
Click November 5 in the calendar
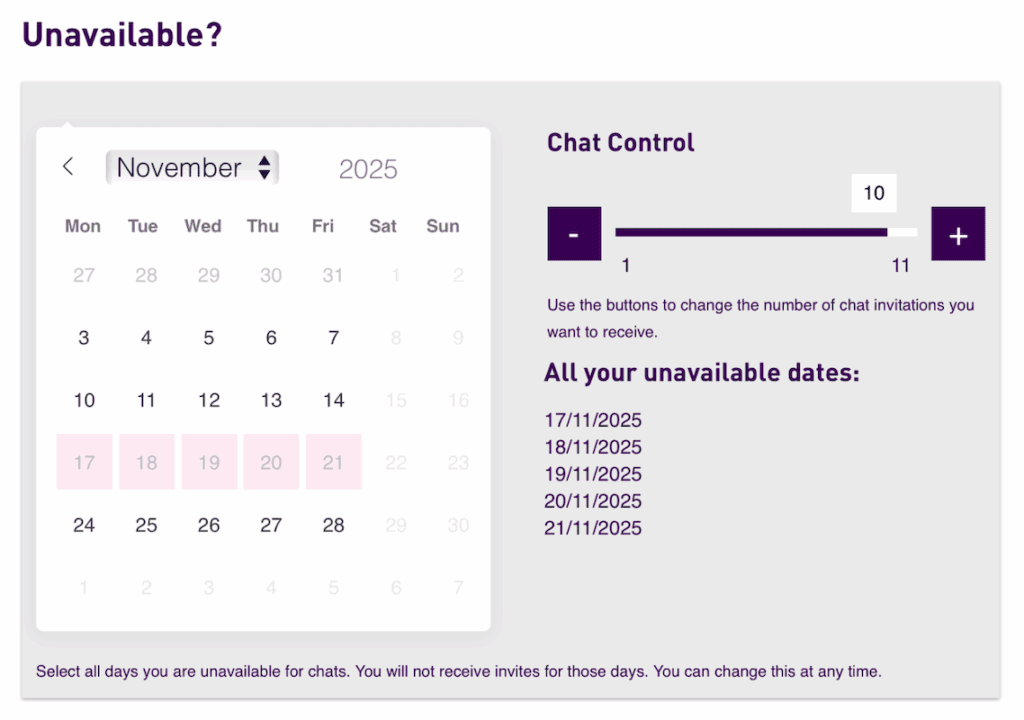[x=209, y=338]
